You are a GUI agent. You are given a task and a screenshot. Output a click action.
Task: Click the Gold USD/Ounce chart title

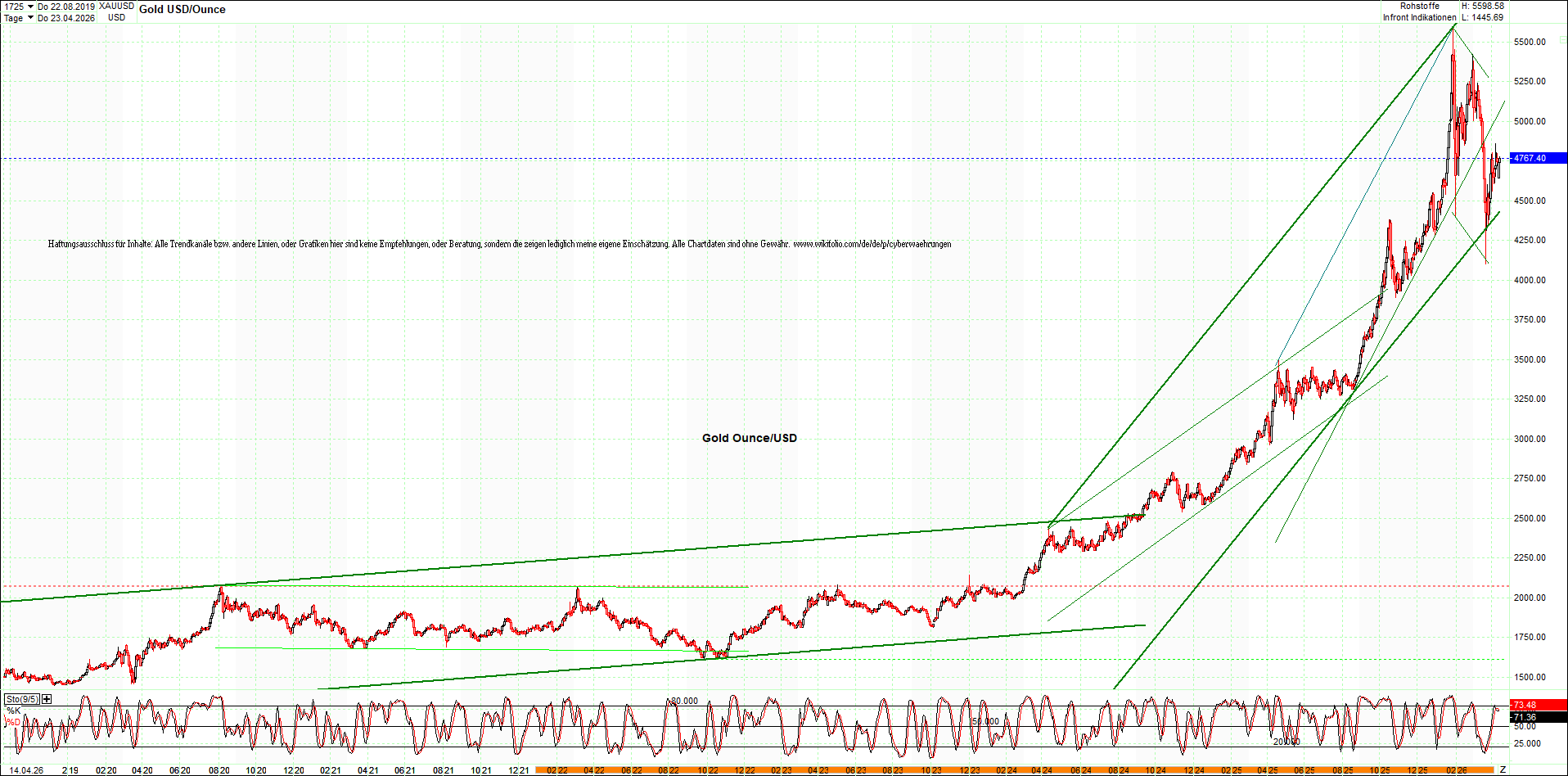click(182, 10)
